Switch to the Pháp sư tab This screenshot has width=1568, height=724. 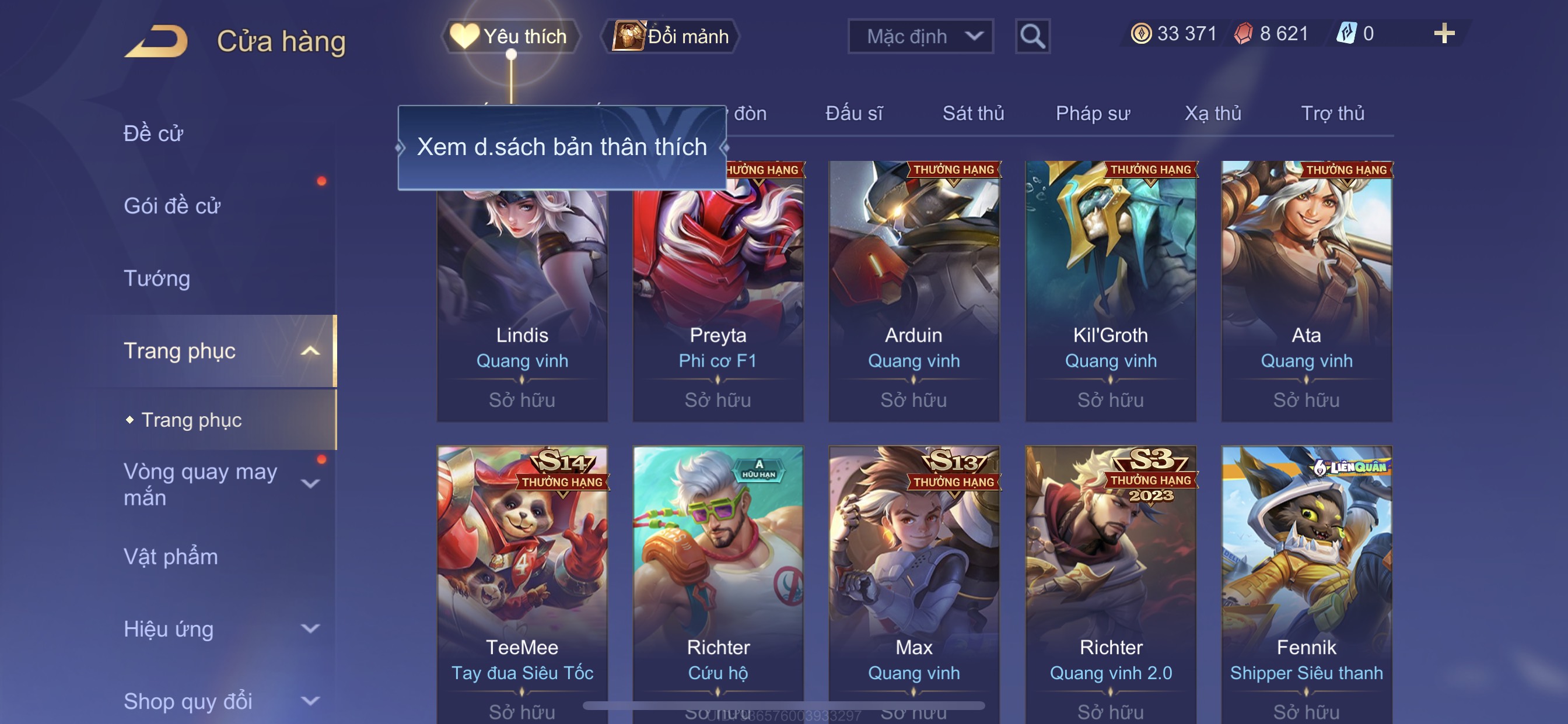pos(1093,113)
